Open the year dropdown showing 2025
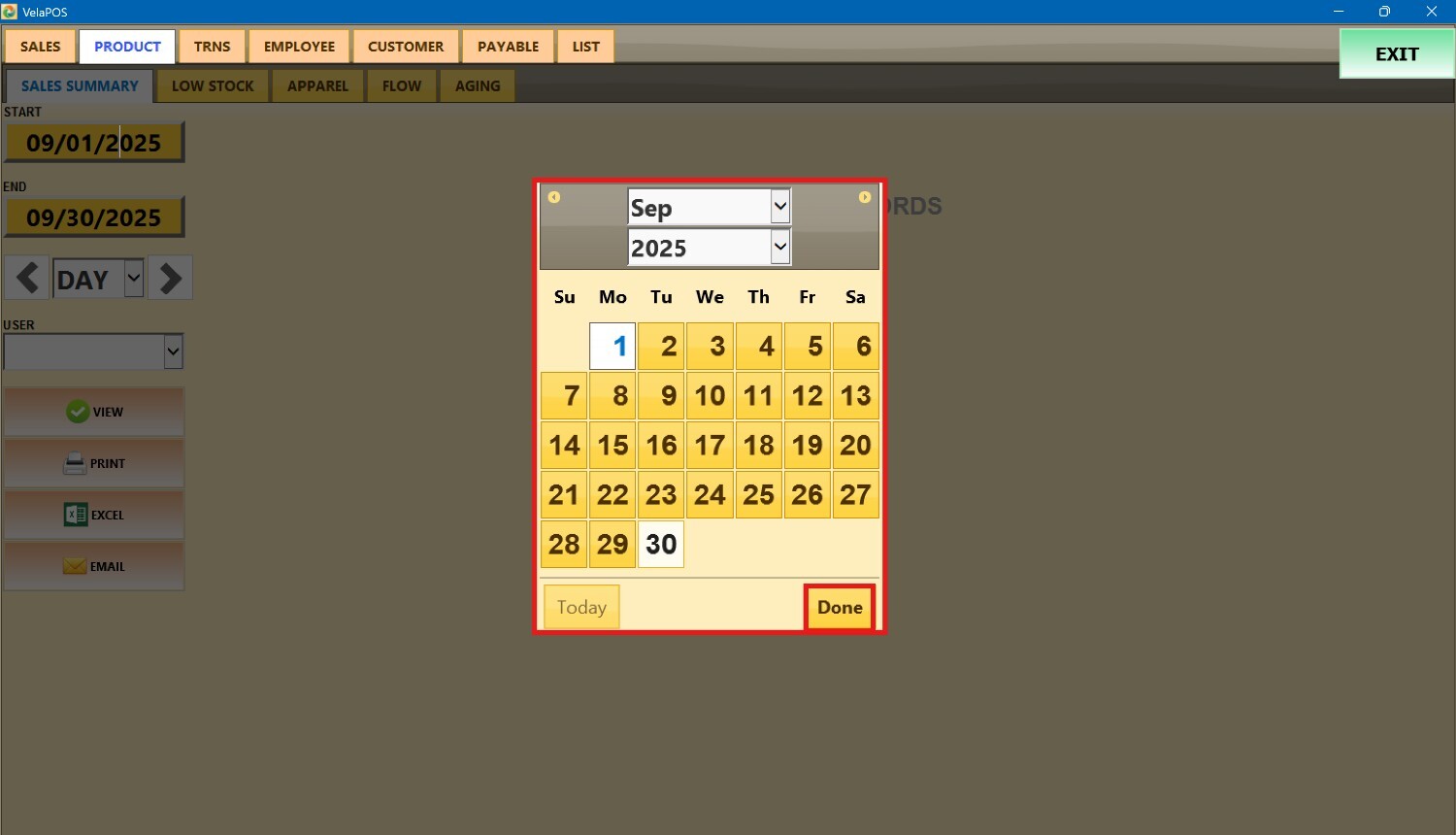The image size is (1456, 835). pyautogui.click(x=709, y=248)
